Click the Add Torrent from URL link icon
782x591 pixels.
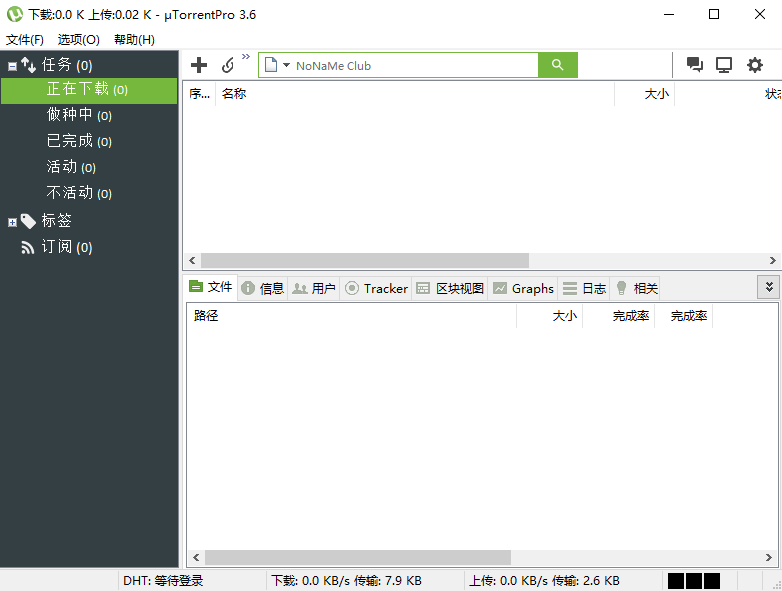coord(227,65)
